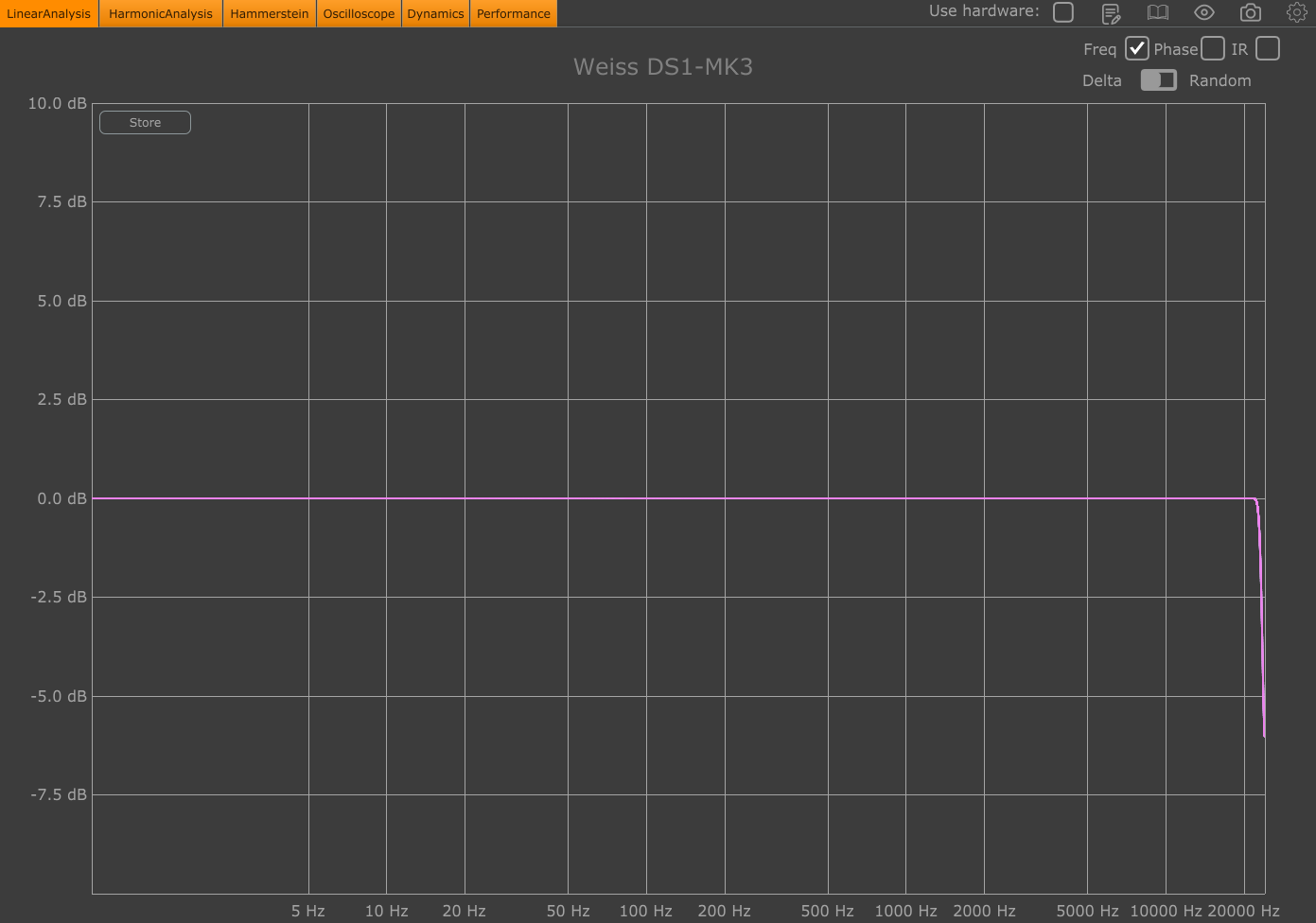
Task: Click the pink frequency response curve rolloff
Action: tap(1262, 615)
